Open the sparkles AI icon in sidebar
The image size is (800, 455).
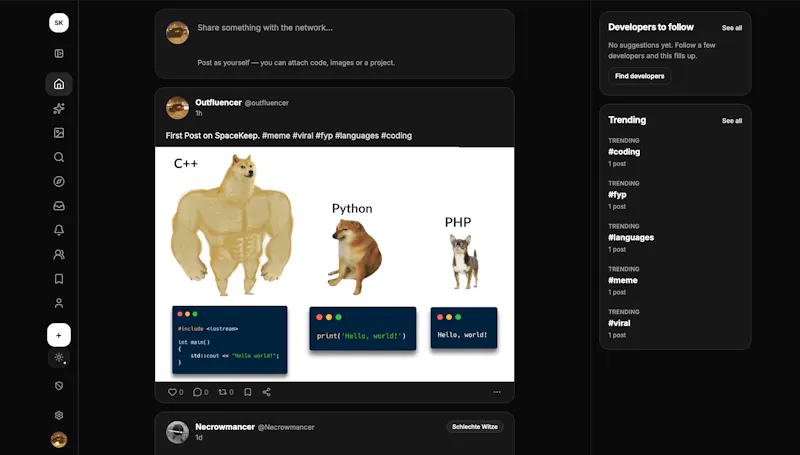coord(59,108)
